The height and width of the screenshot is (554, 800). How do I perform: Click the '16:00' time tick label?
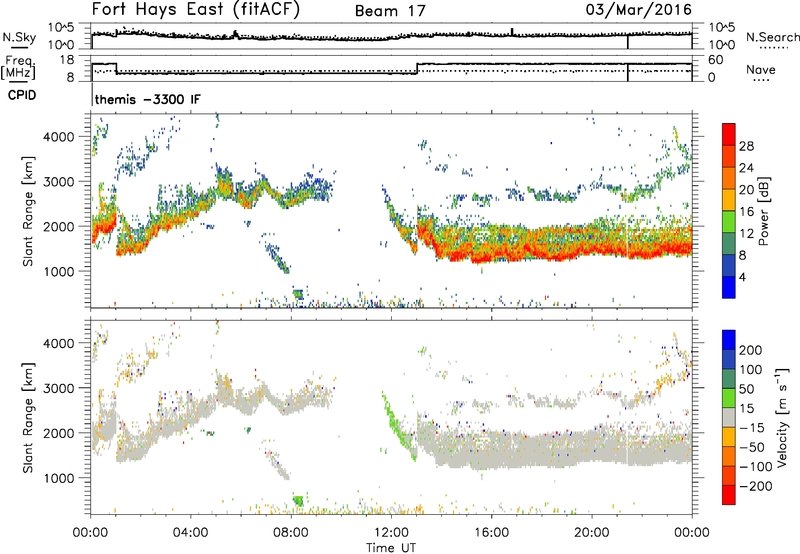pos(491,533)
